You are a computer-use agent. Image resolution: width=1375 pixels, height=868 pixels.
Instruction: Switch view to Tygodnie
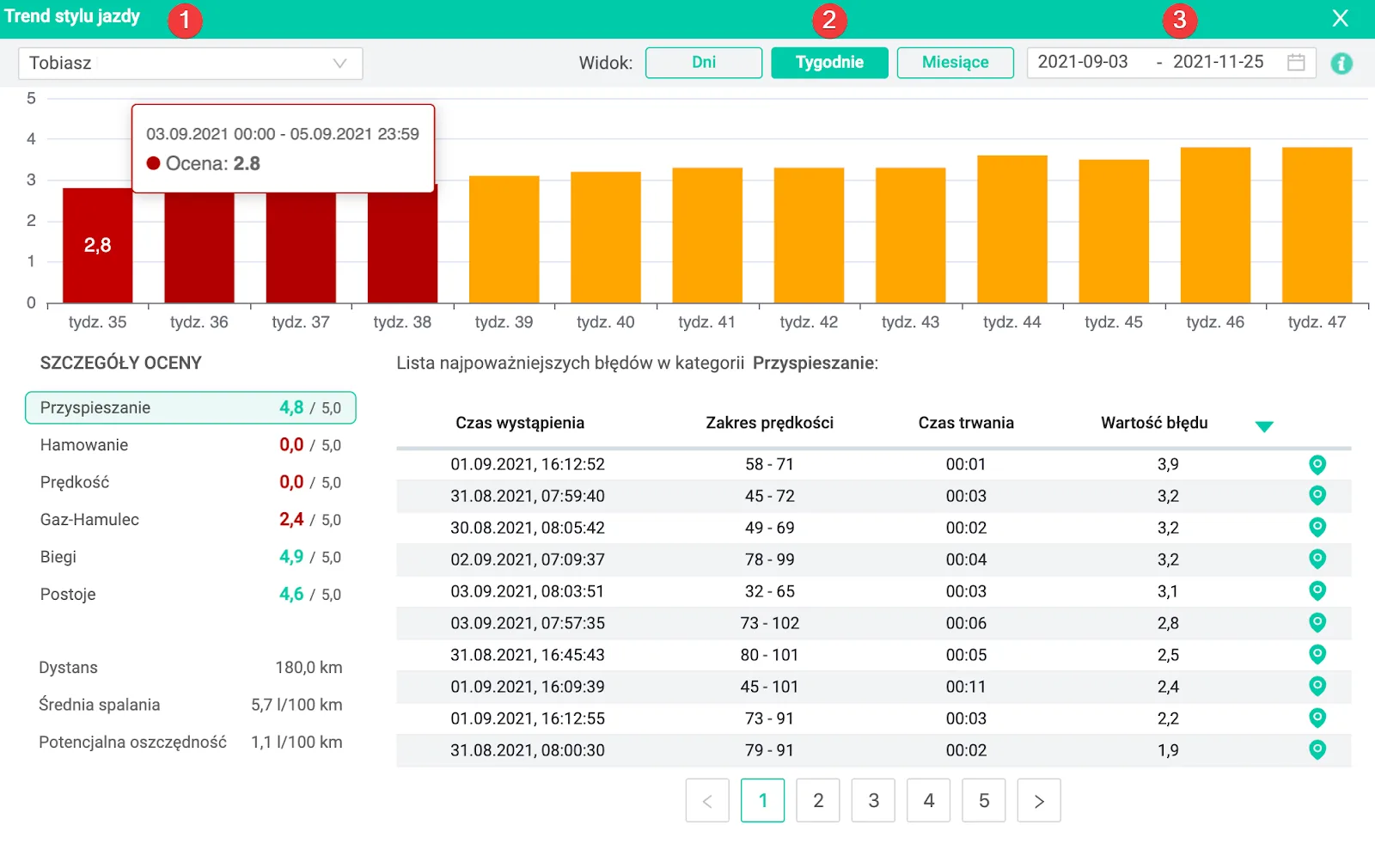click(829, 62)
